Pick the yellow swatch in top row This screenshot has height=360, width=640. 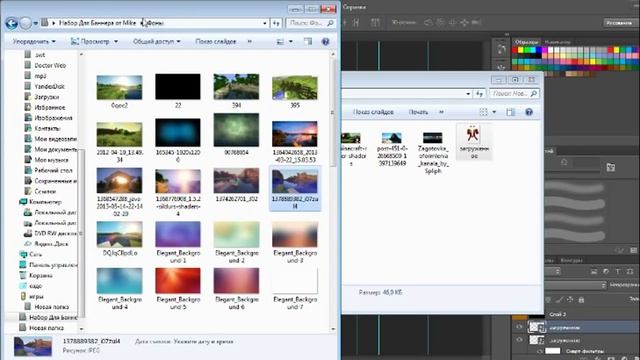click(521, 50)
